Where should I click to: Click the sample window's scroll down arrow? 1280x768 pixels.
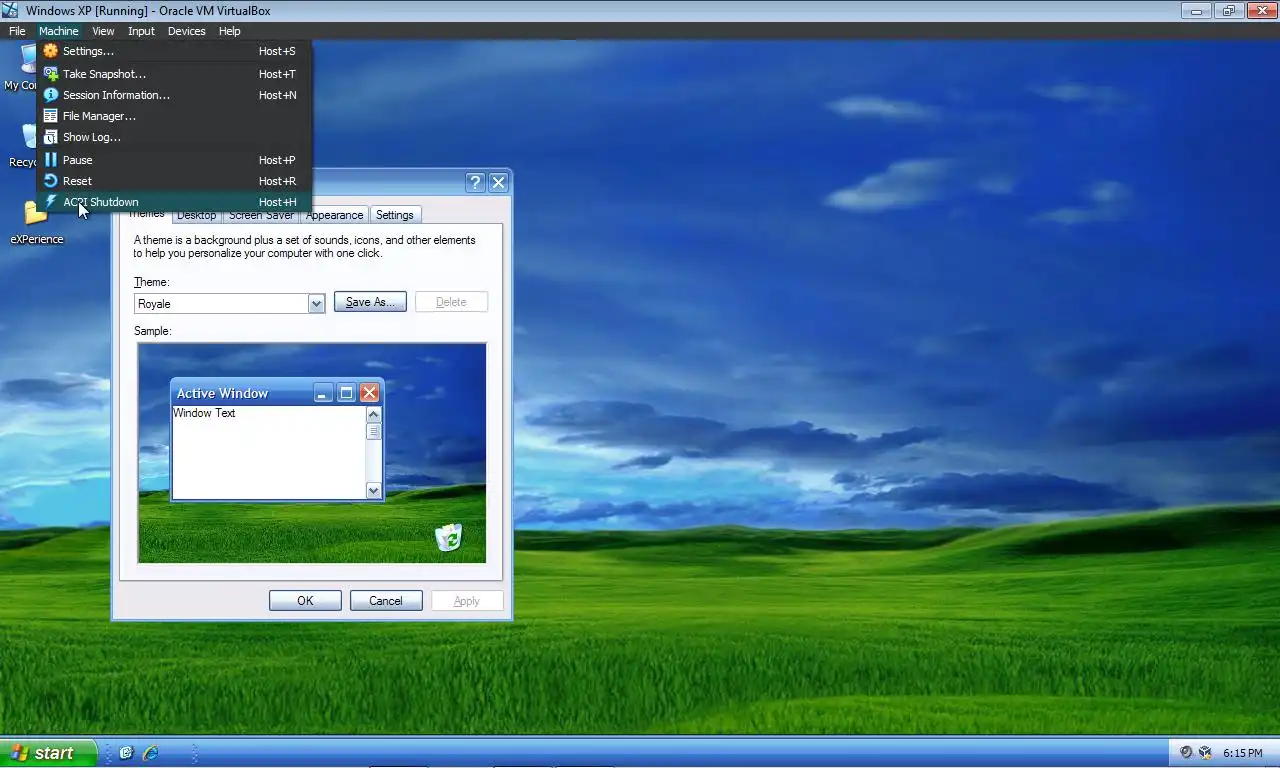coord(374,490)
